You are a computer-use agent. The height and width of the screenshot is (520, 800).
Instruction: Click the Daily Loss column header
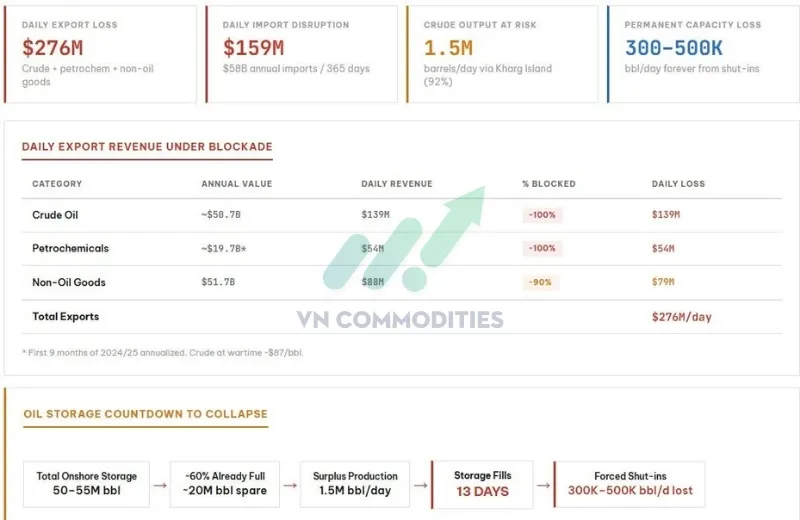click(x=678, y=184)
